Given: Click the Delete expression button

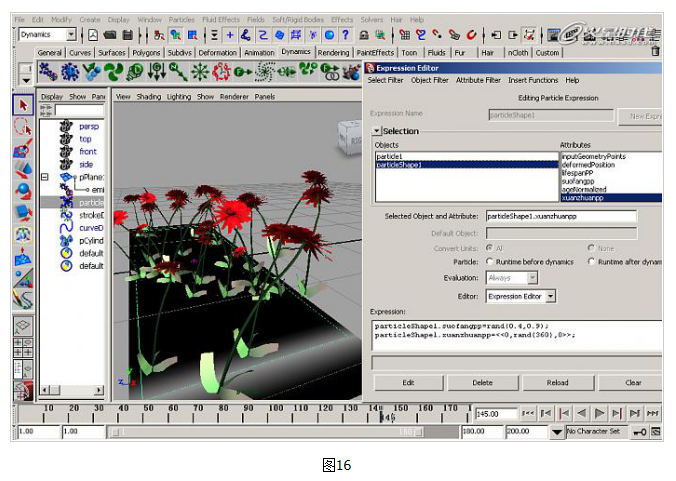Looking at the screenshot, I should 482,383.
